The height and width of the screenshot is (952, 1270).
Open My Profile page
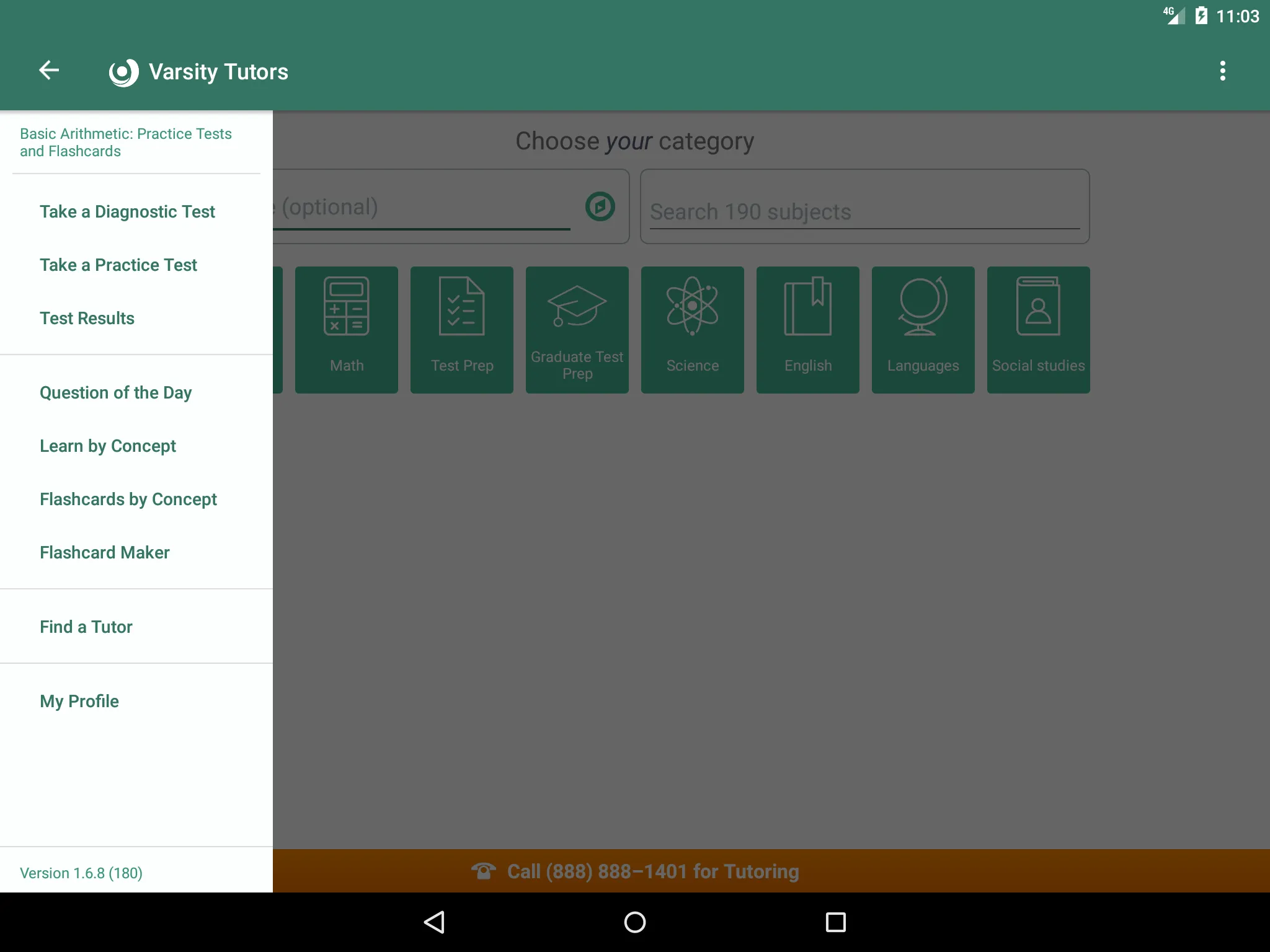(x=80, y=700)
